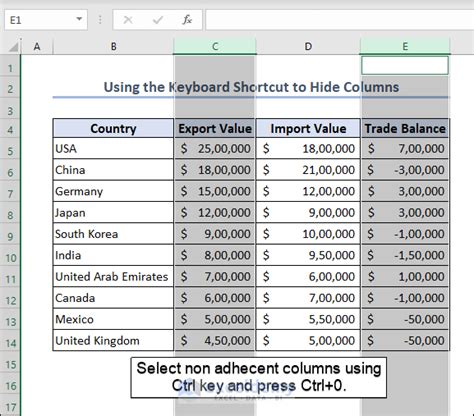Image resolution: width=474 pixels, height=416 pixels.
Task: Click USA trade balance 7,00,000
Action: [405, 148]
